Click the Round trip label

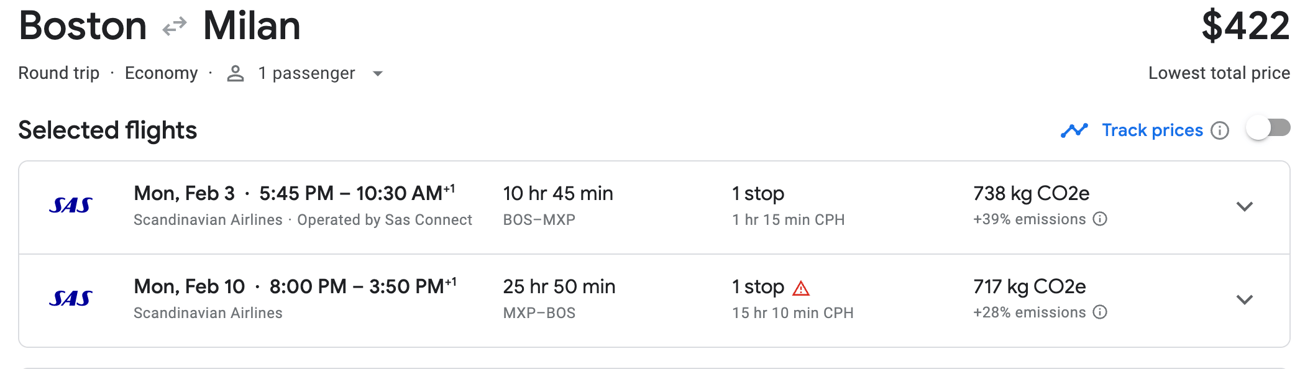[x=59, y=73]
